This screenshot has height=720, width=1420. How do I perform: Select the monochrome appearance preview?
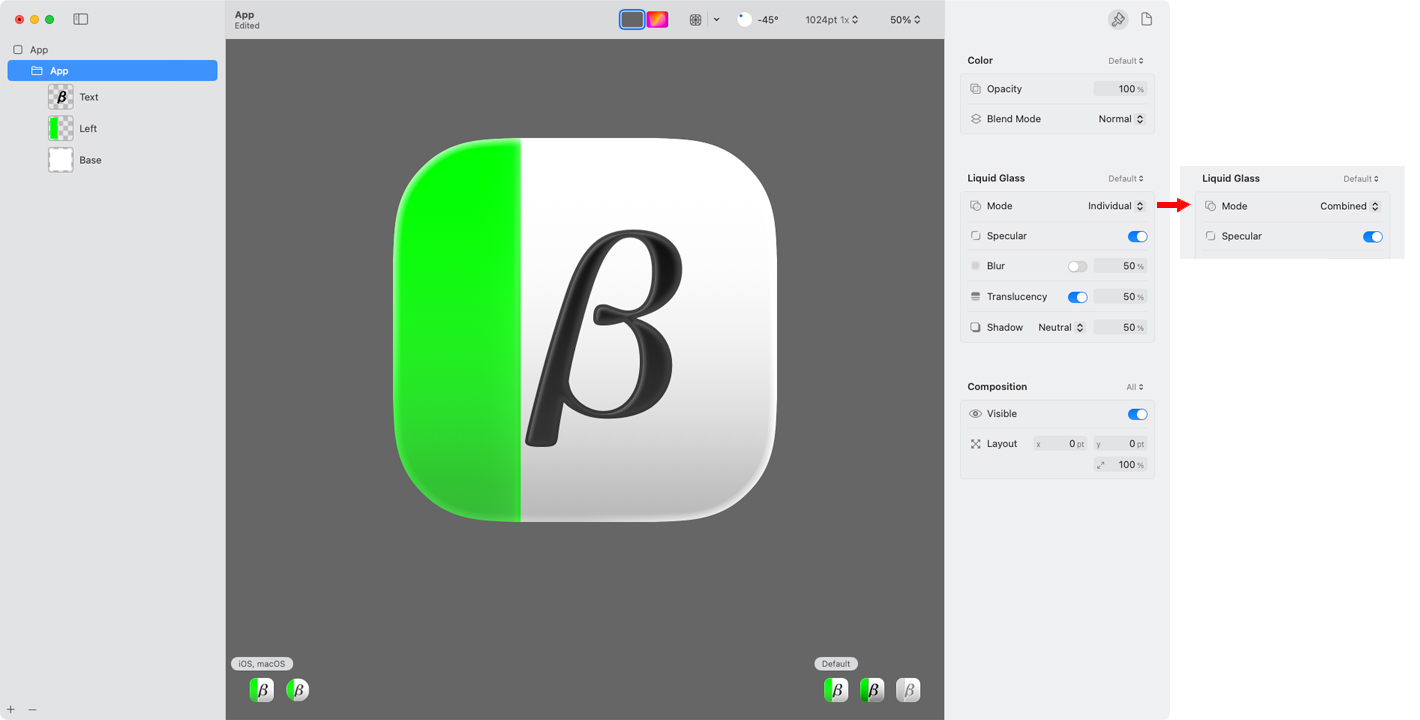907,690
